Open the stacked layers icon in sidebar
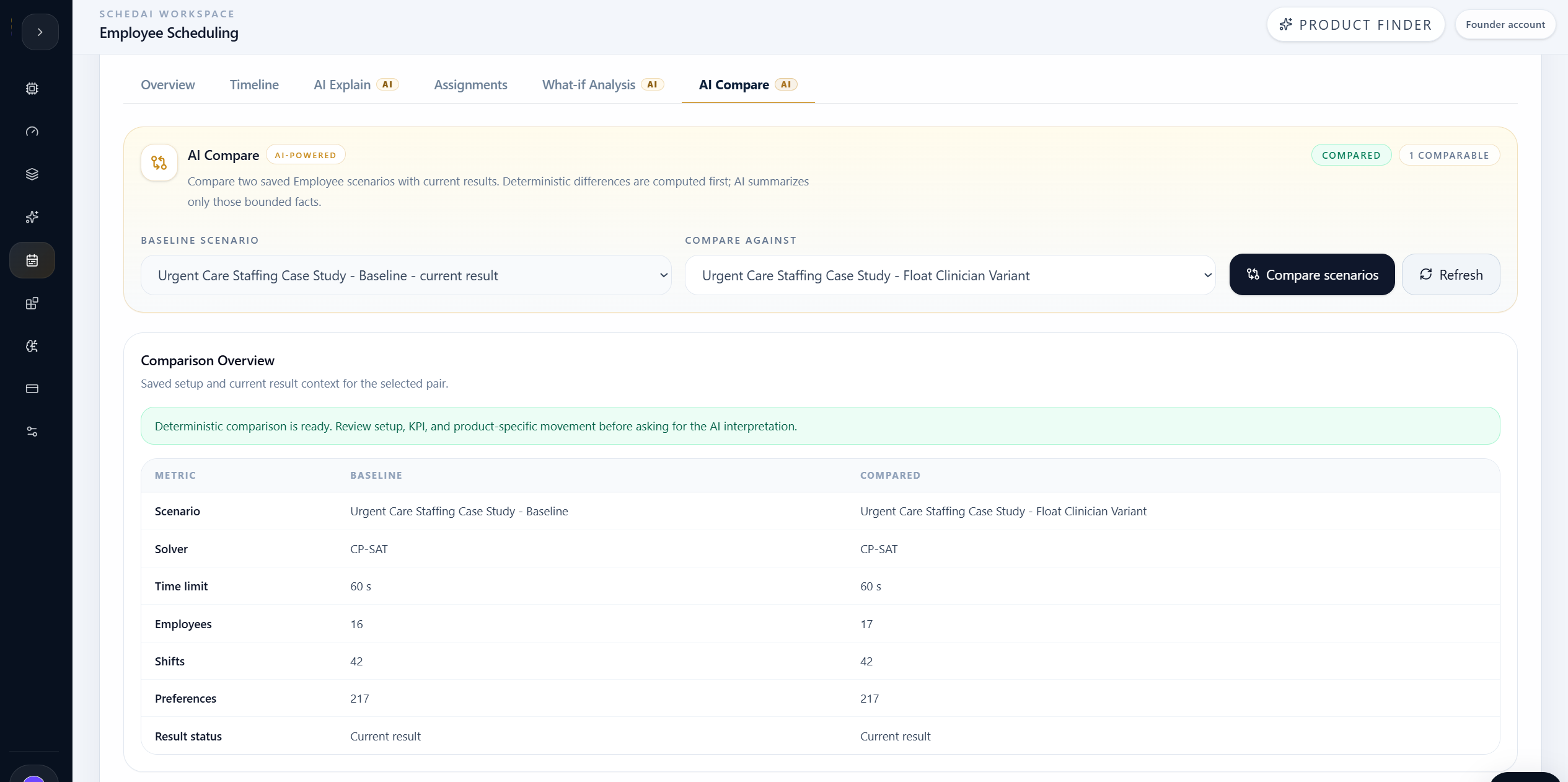The width and height of the screenshot is (1568, 782). pyautogui.click(x=32, y=174)
